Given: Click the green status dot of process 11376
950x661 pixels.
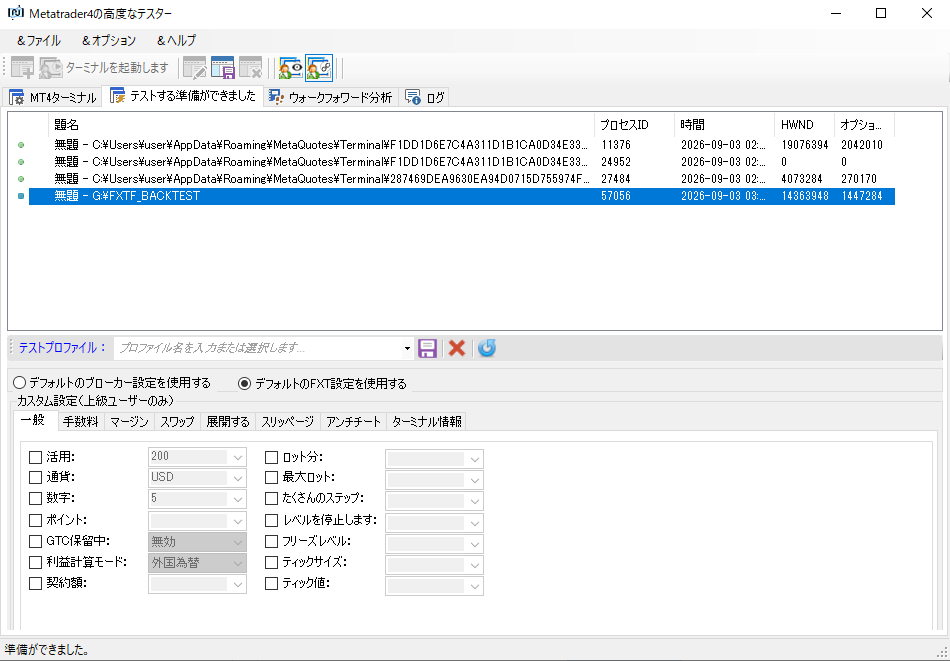Looking at the screenshot, I should (x=21, y=145).
